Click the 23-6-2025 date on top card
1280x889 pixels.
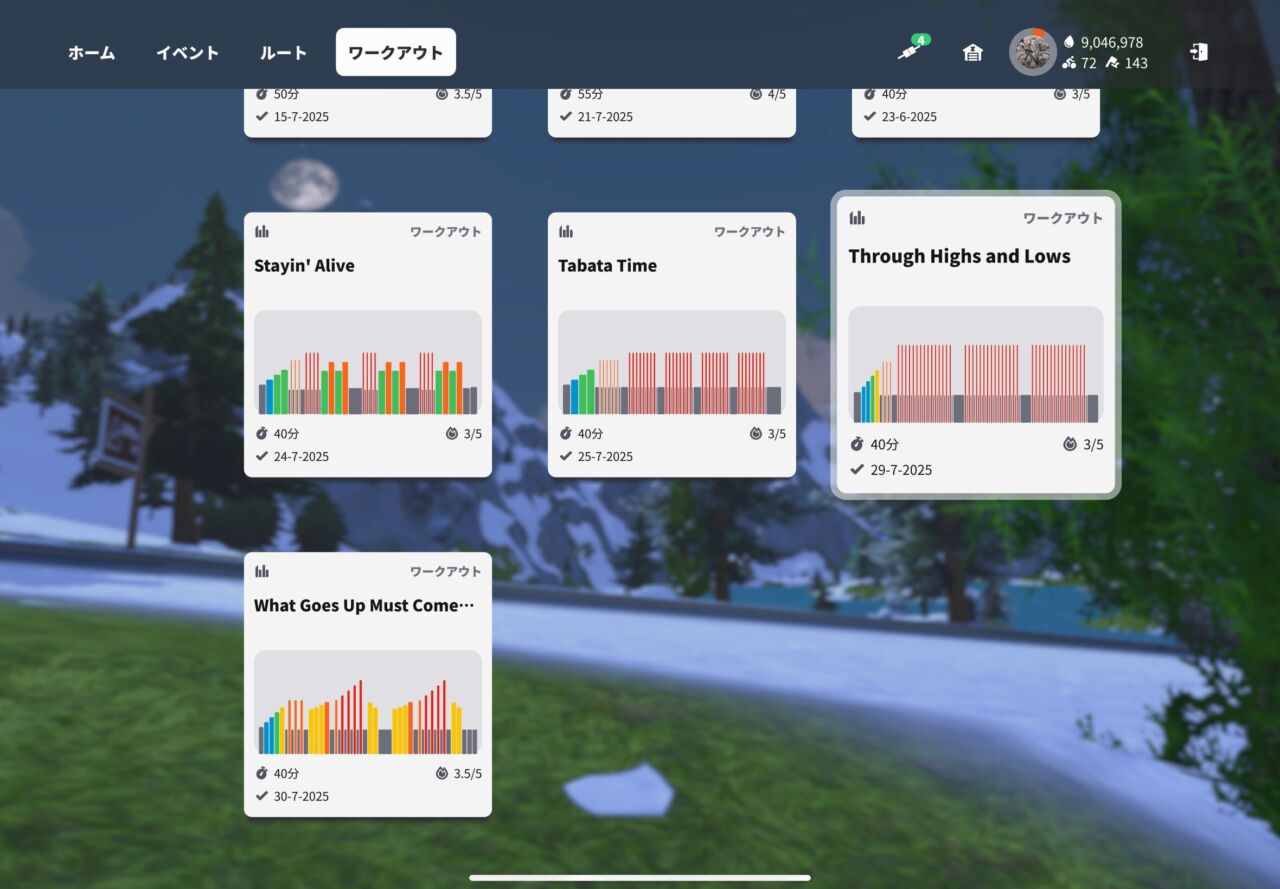click(909, 117)
